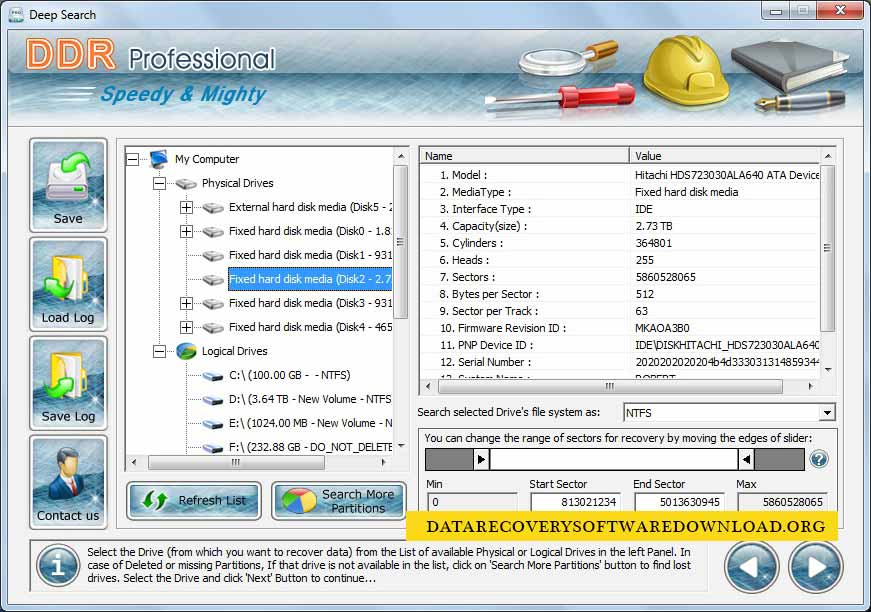This screenshot has height=612, width=871.
Task: Select Fixed hard disk media Disk1 row
Action: tap(310, 255)
